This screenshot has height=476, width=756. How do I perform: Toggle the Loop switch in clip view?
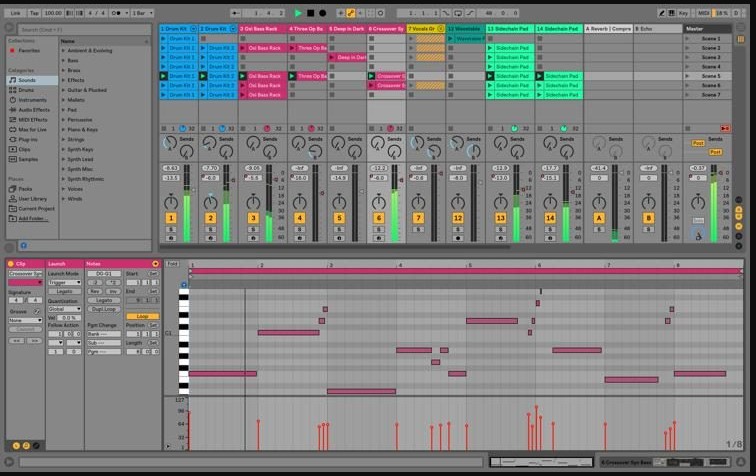click(x=141, y=316)
